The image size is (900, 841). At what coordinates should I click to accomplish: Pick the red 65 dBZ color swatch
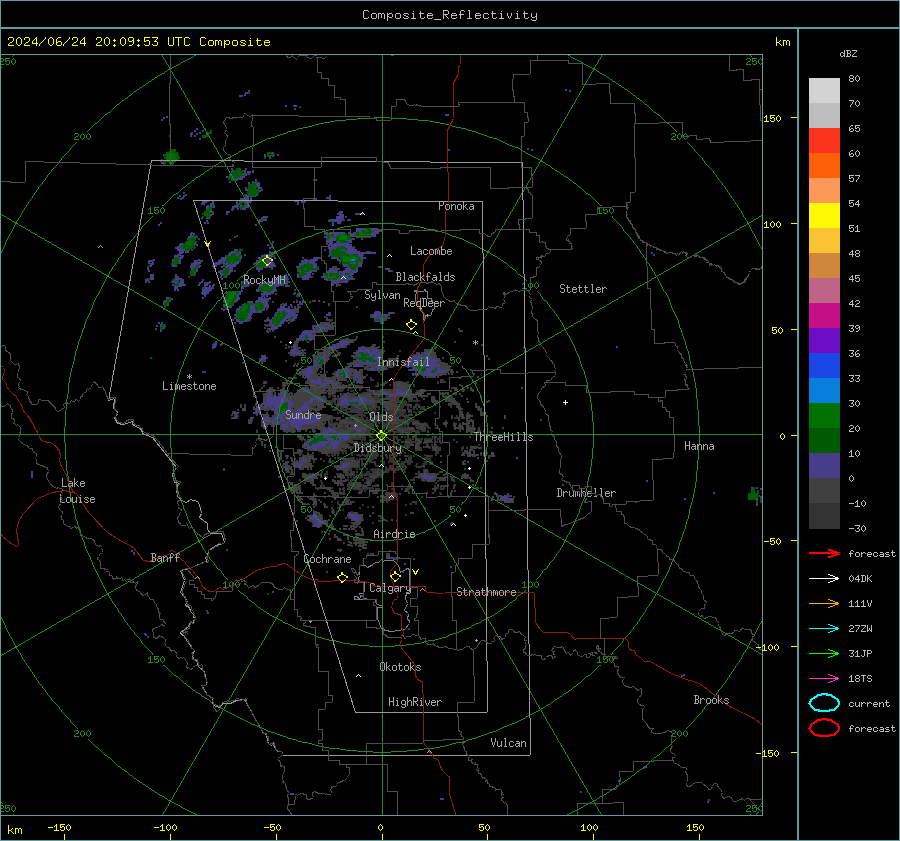(x=824, y=141)
